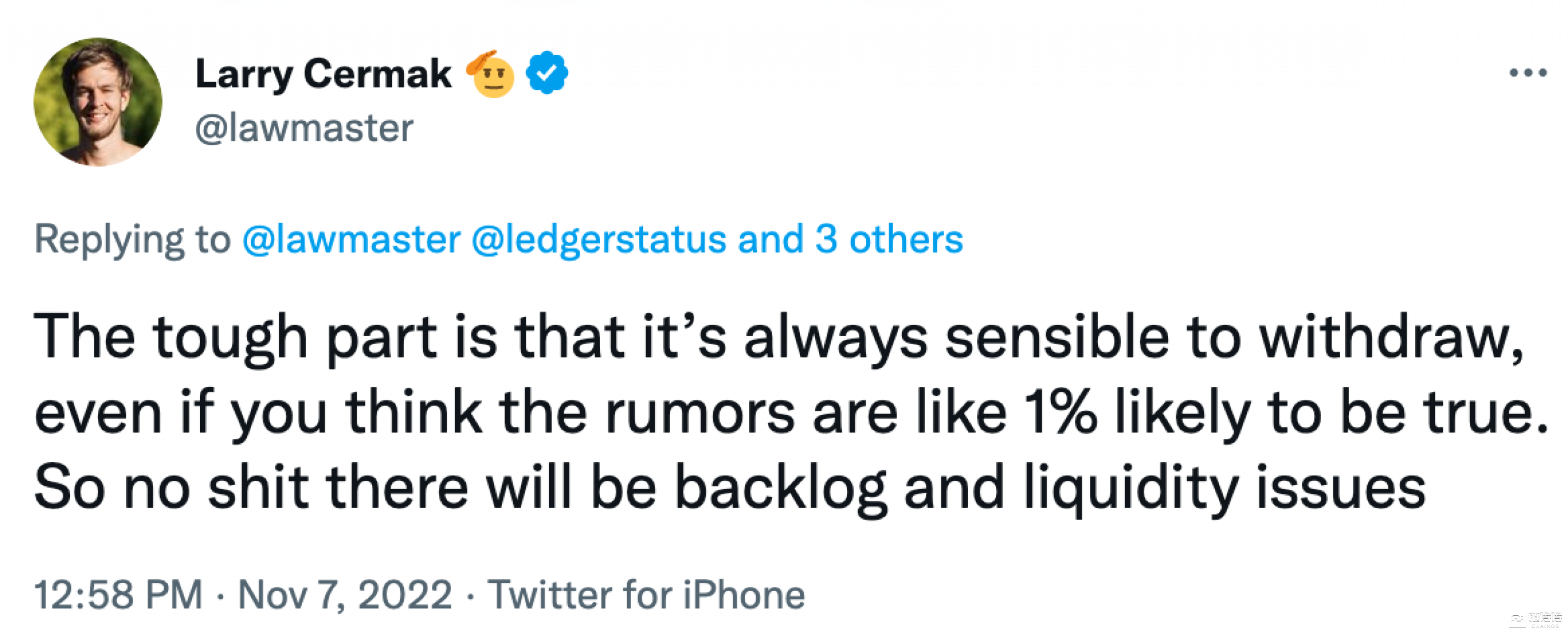Open the "Twitter for iPhone" source link
The height and width of the screenshot is (634, 1568).
coord(646,594)
